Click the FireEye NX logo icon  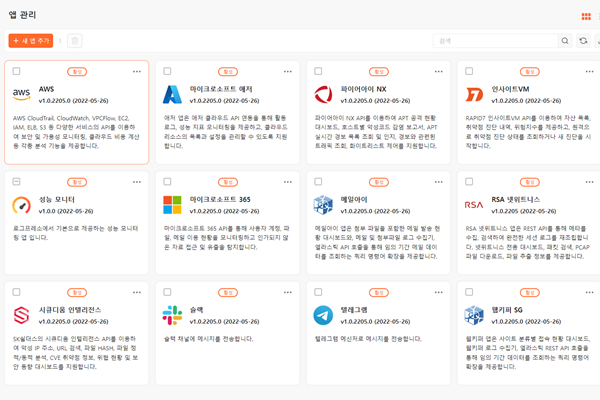pyautogui.click(x=323, y=95)
